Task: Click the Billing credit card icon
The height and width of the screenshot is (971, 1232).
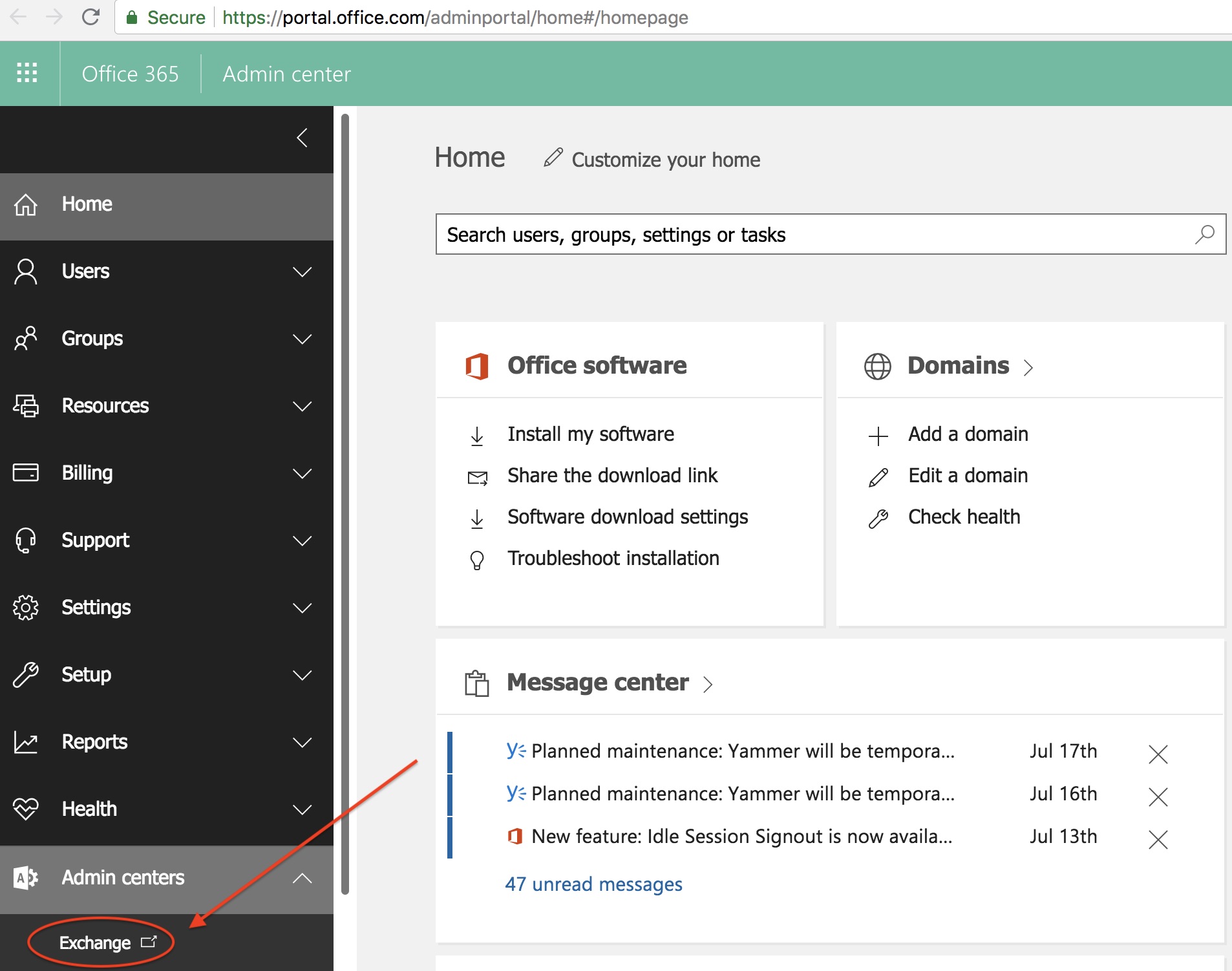Action: pyautogui.click(x=26, y=473)
